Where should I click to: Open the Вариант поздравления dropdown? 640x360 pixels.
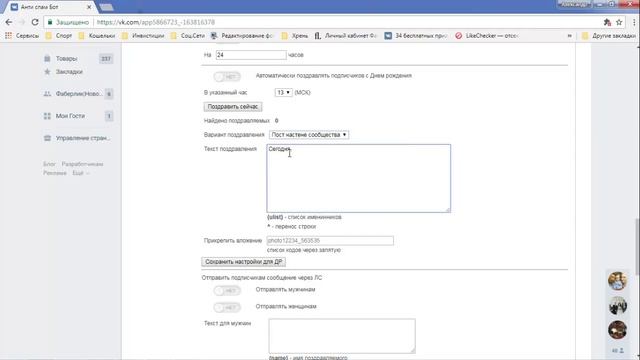tap(309, 135)
